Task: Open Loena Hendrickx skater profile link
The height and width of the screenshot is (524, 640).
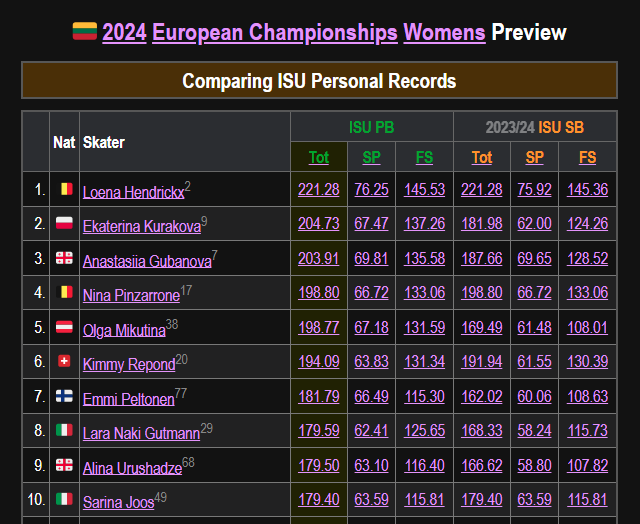Action: [x=132, y=191]
